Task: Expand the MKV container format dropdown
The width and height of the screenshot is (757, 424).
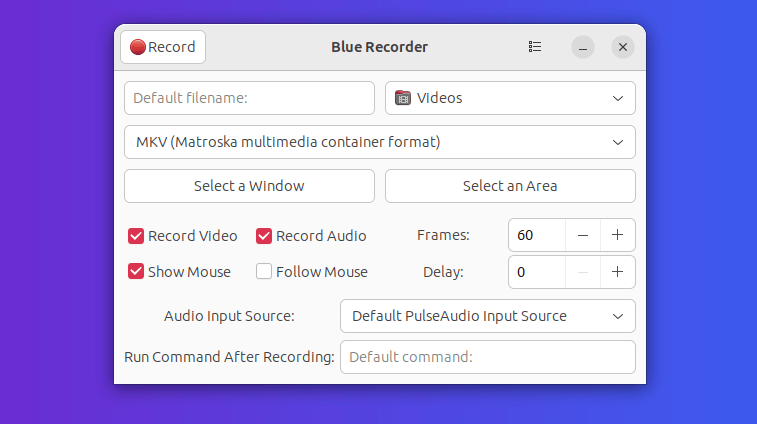Action: [x=380, y=142]
